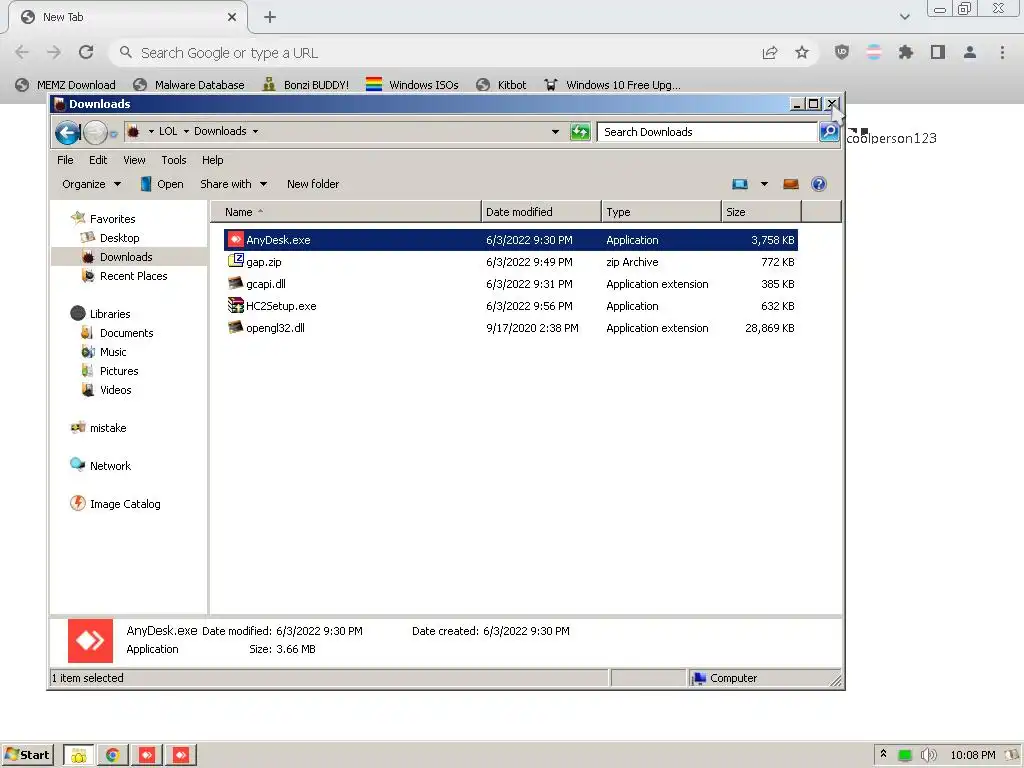This screenshot has height=768, width=1024.
Task: Open recent pages dropdown beside forward arrow
Action: point(113,134)
